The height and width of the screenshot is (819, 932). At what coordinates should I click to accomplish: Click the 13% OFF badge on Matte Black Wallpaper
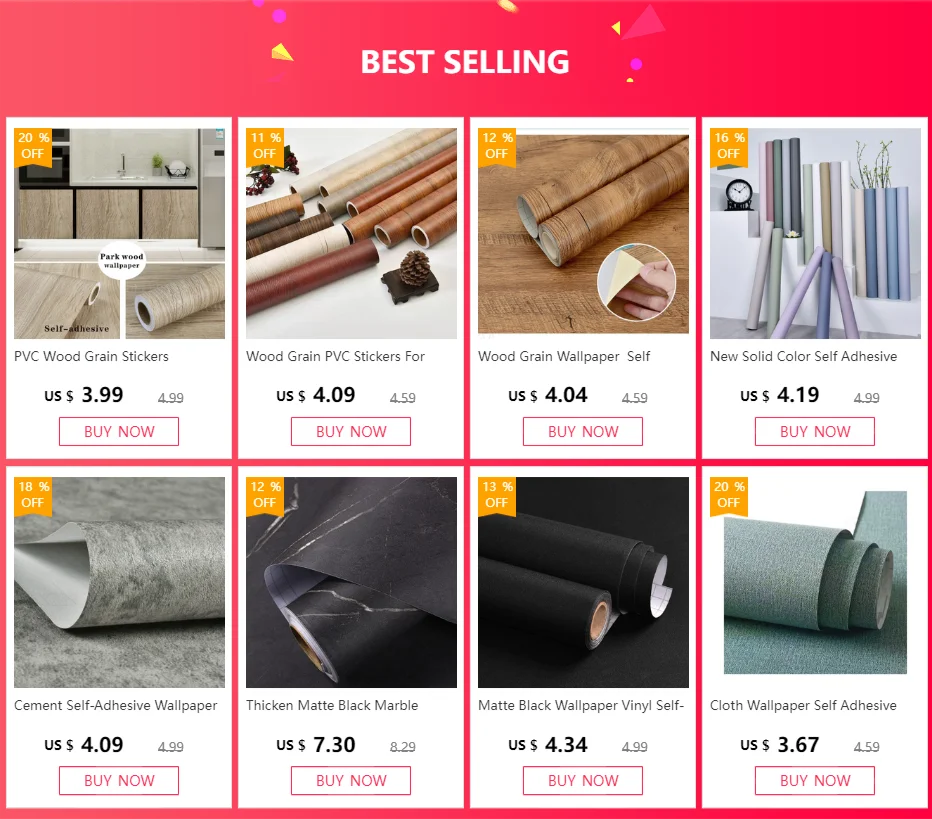pyautogui.click(x=497, y=495)
